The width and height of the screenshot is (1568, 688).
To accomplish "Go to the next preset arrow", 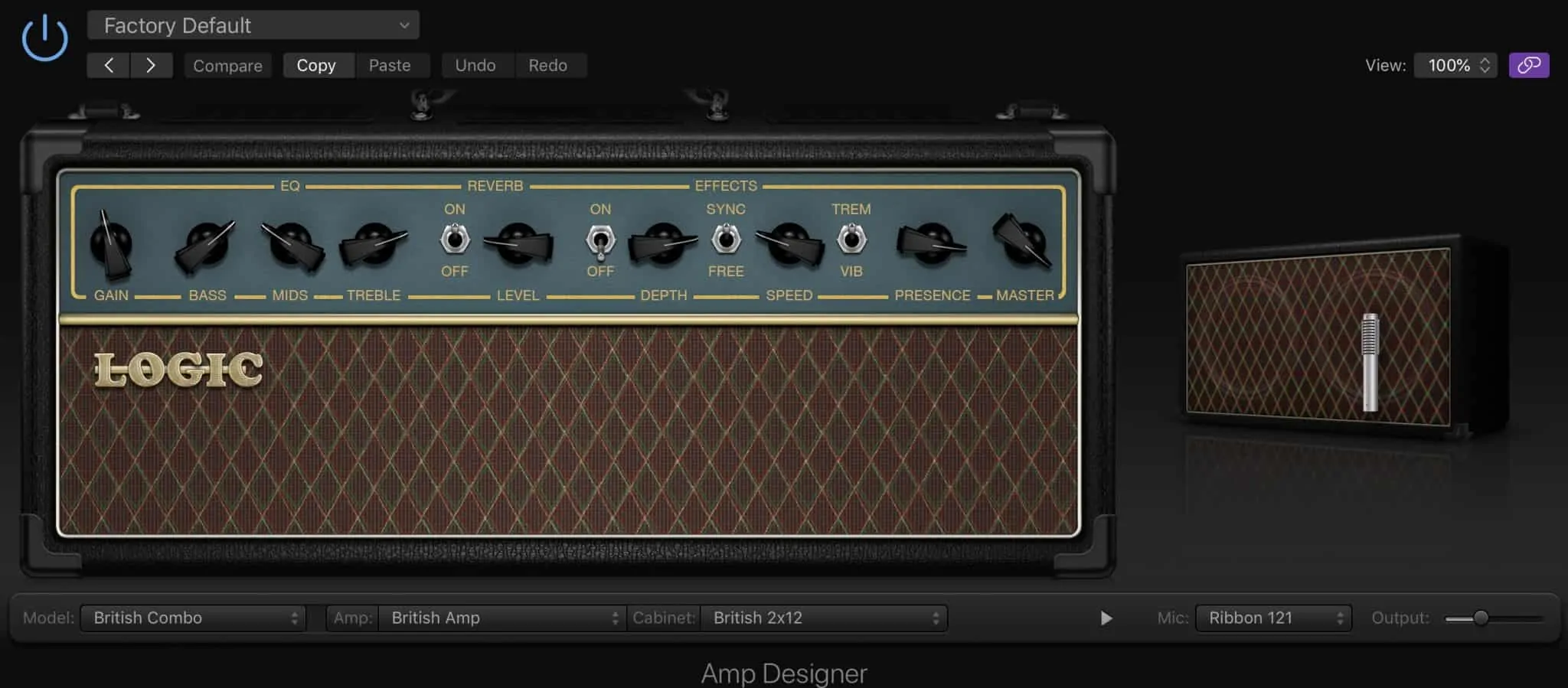I will pyautogui.click(x=151, y=65).
